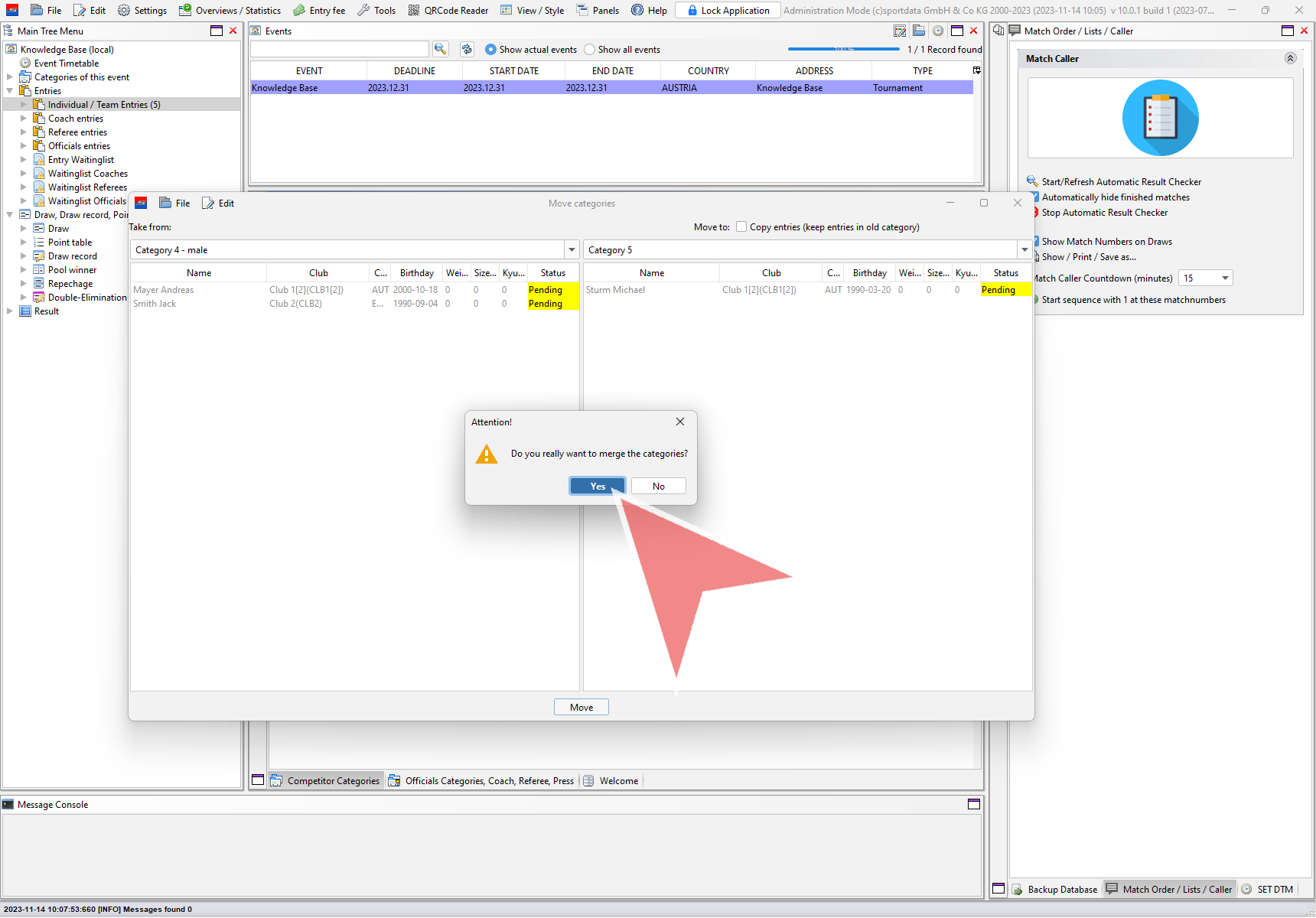
Task: Select Show actual events radio button
Action: click(490, 50)
